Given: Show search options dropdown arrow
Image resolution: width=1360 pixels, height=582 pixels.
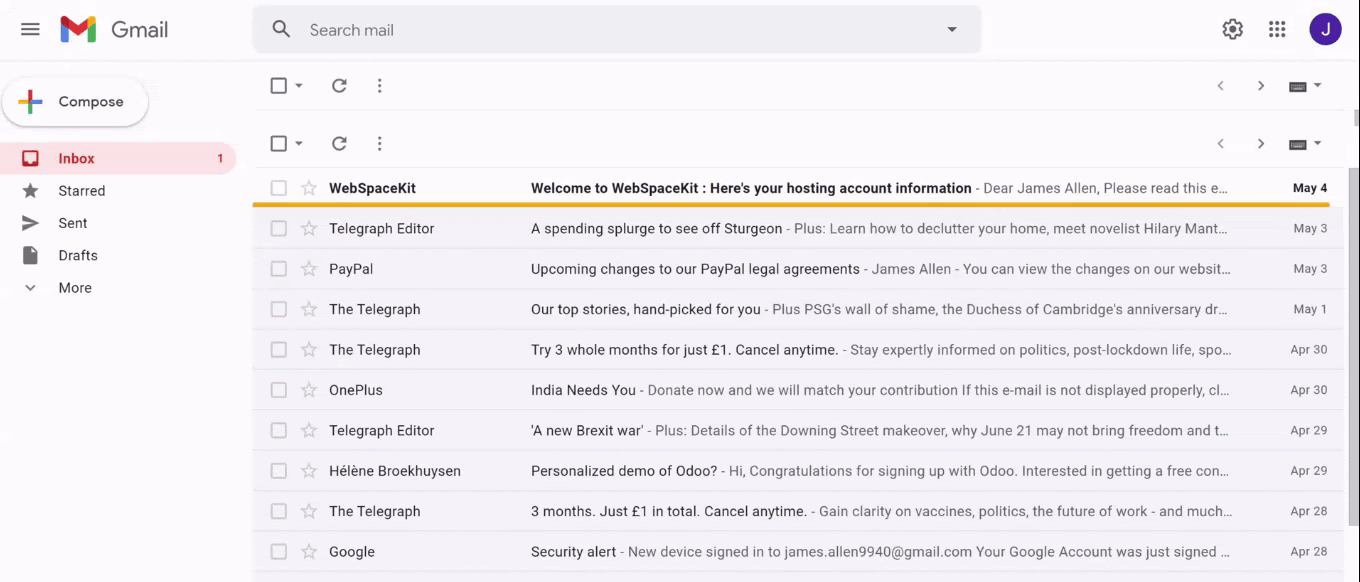Looking at the screenshot, I should tap(952, 30).
